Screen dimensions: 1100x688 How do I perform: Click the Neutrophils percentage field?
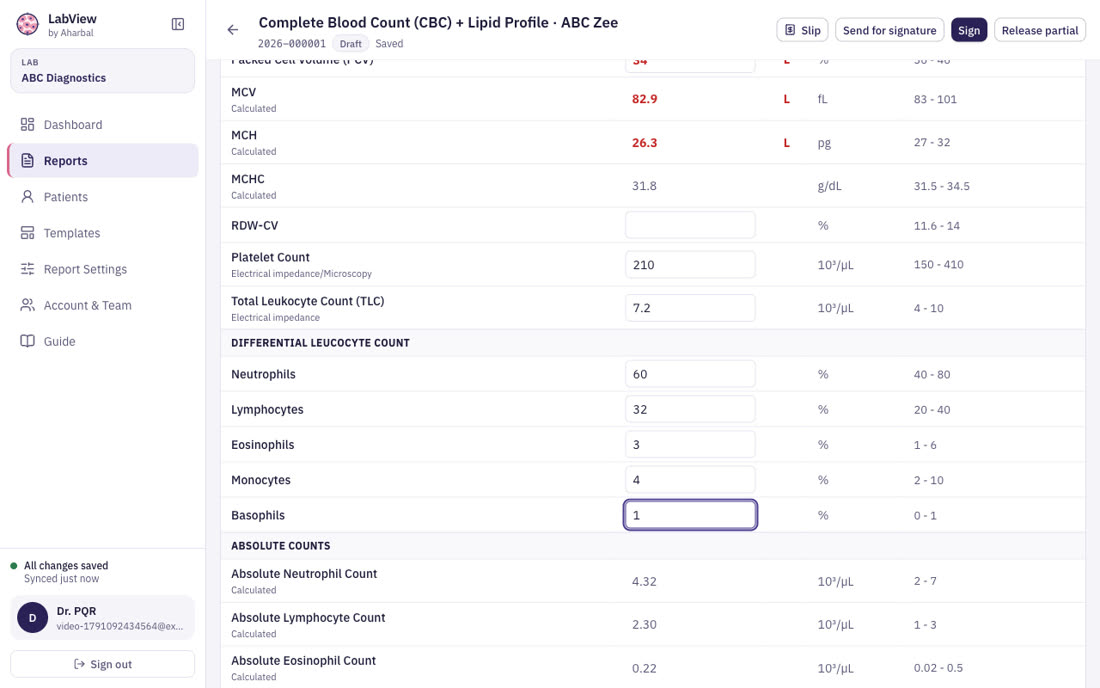click(x=690, y=374)
